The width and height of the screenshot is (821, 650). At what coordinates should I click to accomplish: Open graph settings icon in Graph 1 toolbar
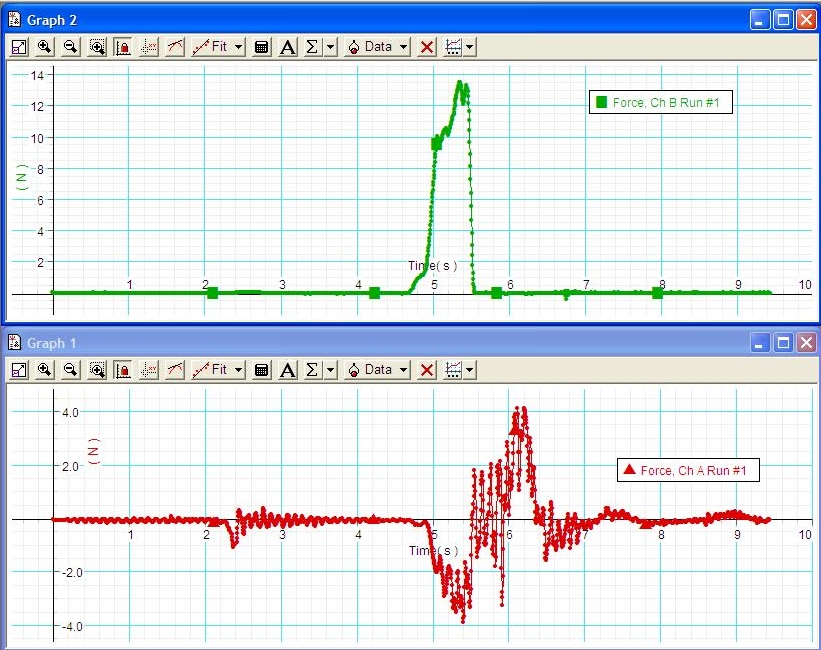(452, 370)
